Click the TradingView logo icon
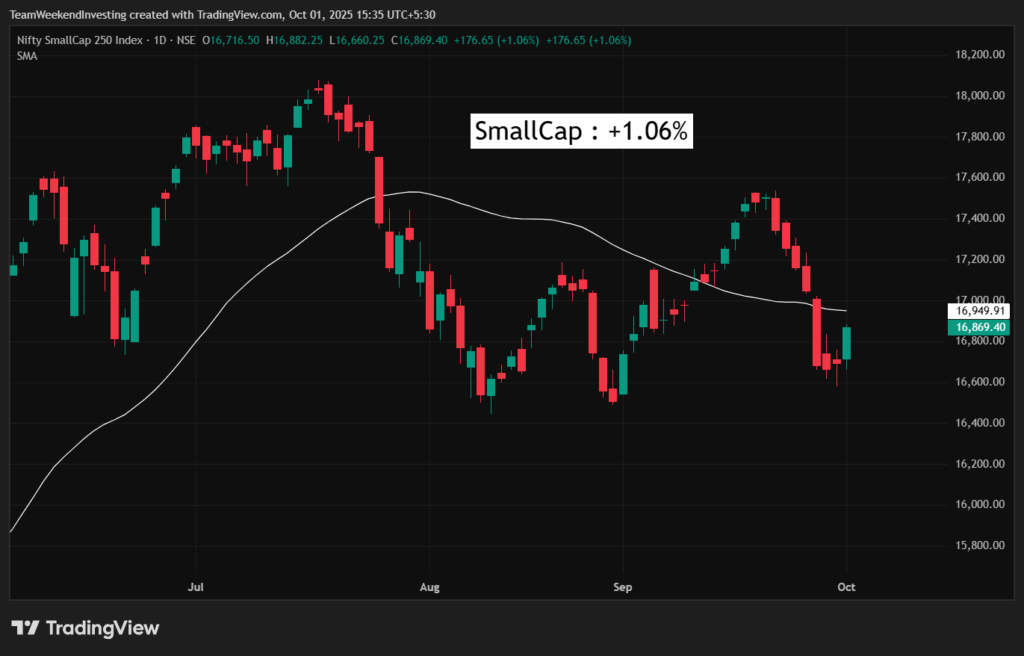1024x656 pixels. point(25,628)
